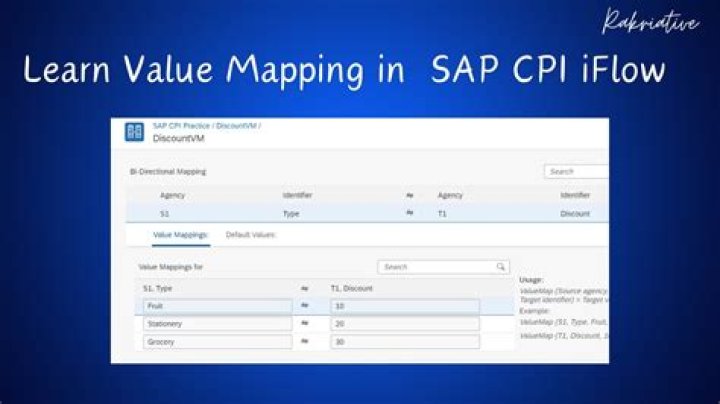Viewport: 720px width, 404px height.
Task: Click the magnifier search icon
Action: click(x=501, y=267)
